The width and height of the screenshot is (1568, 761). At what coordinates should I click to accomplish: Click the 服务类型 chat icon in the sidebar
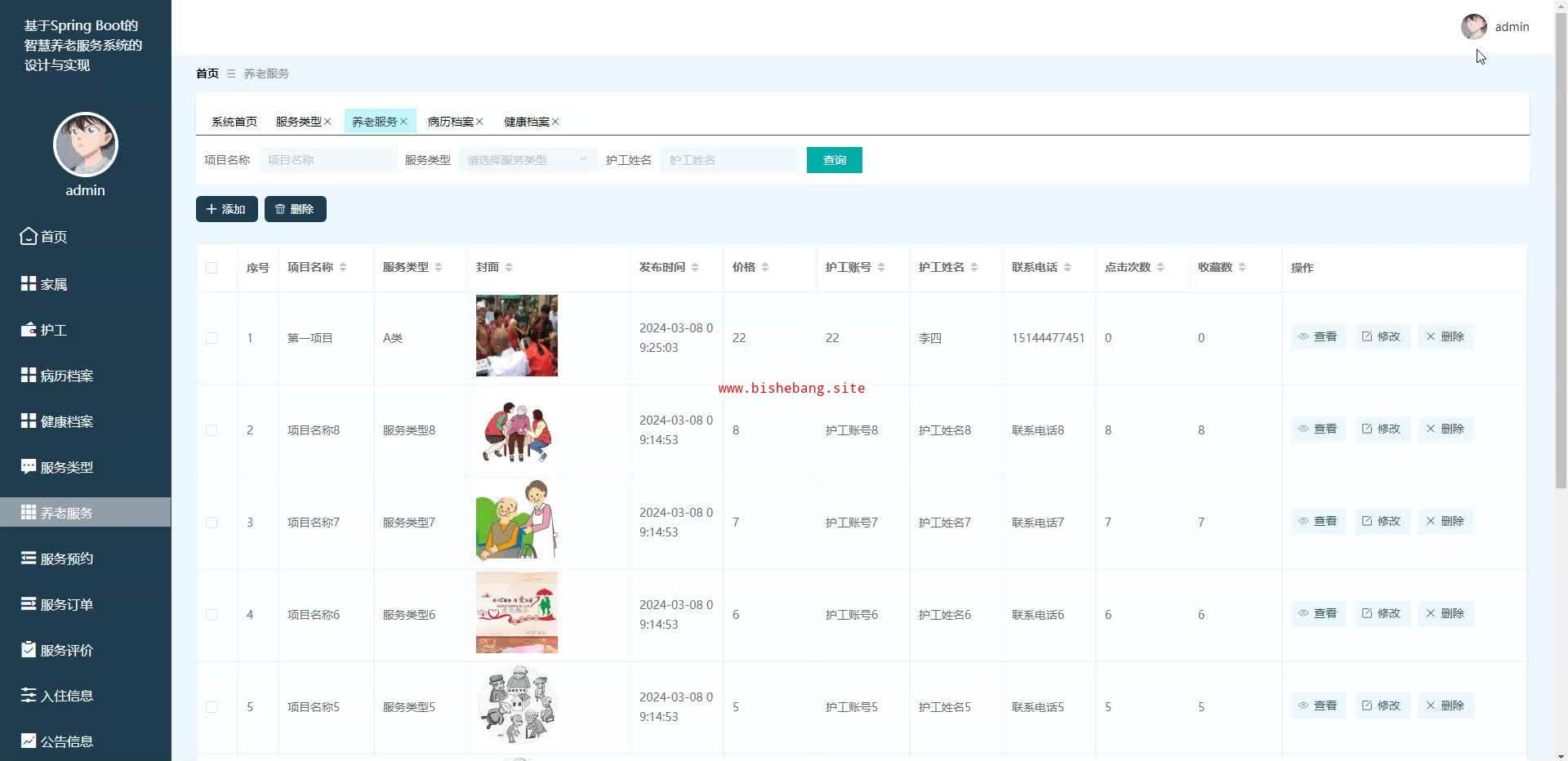tap(29, 466)
